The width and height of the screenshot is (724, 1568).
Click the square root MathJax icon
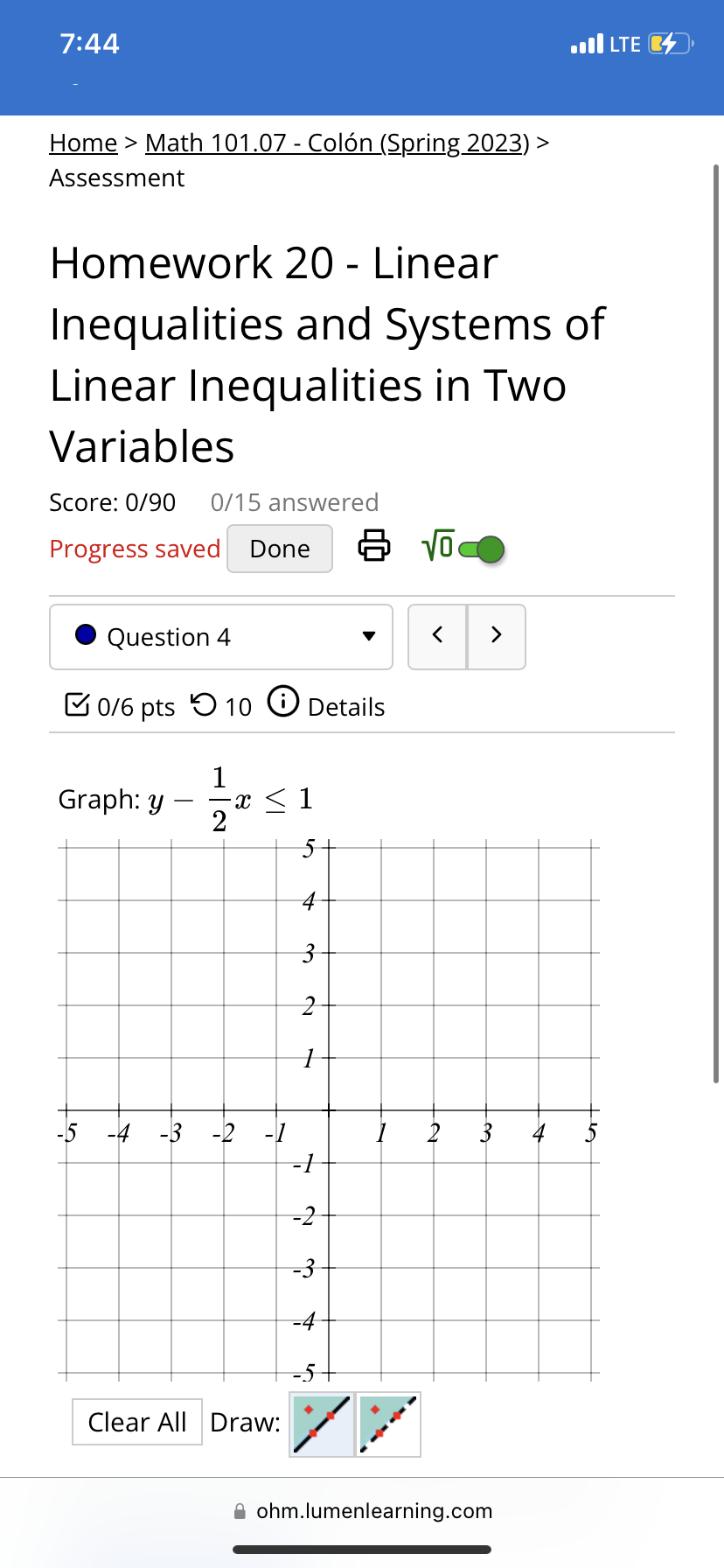pos(437,547)
